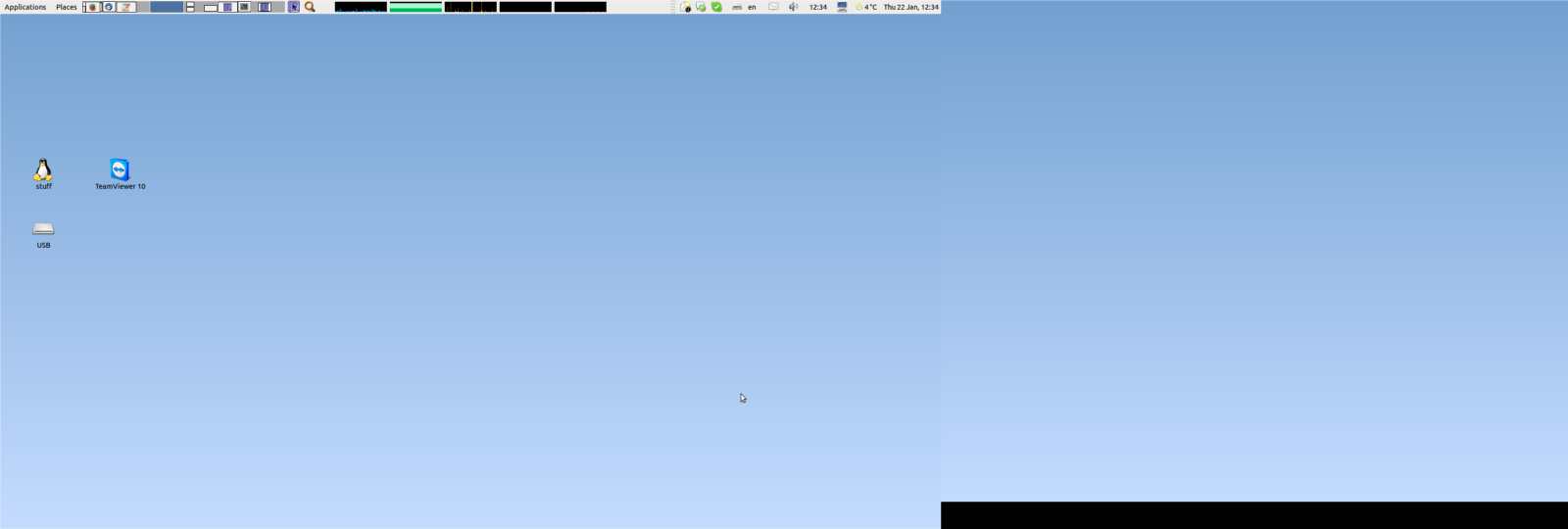Open the CPU load graph in system monitor
This screenshot has width=1568, height=529.
[361, 7]
